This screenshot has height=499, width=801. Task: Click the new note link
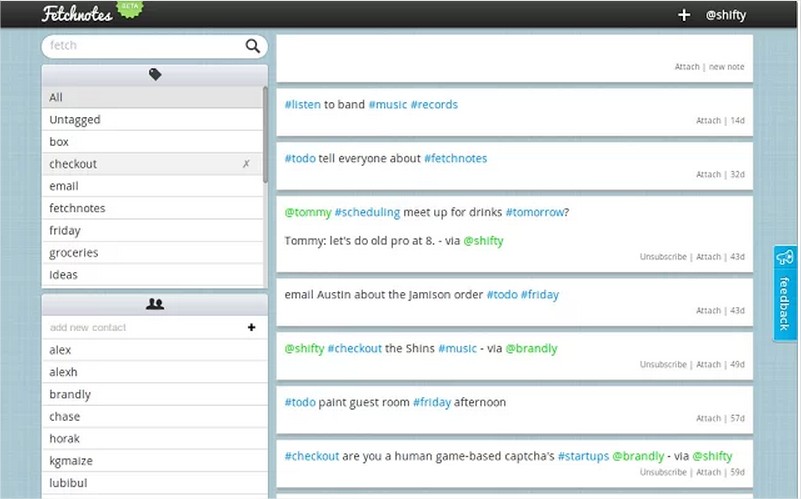[x=726, y=67]
